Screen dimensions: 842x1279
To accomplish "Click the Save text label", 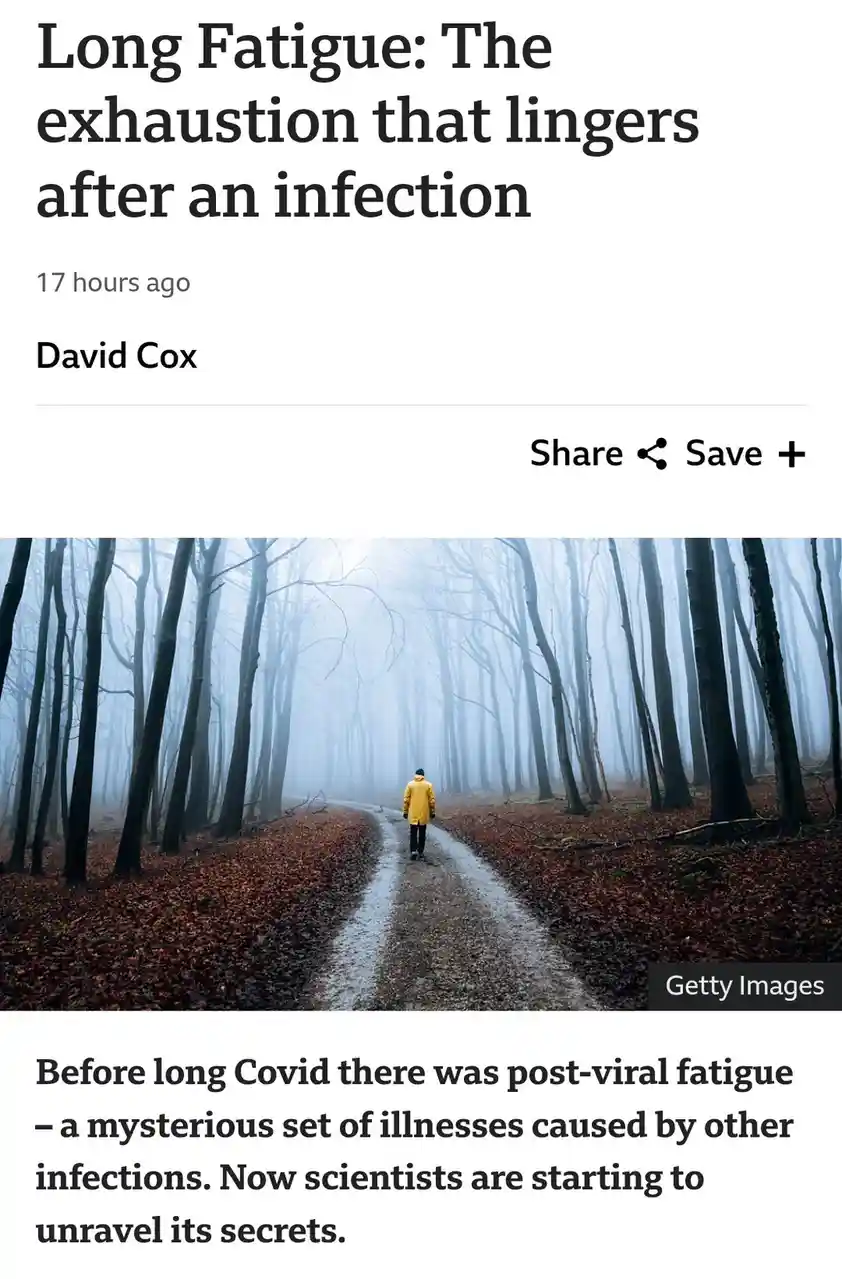I will [724, 453].
